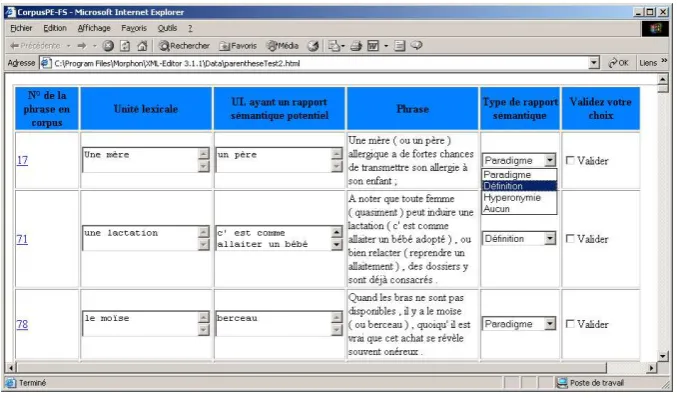This screenshot has height=398, width=677.
Task: Expand the Liens links toolbar
Action: click(652, 63)
